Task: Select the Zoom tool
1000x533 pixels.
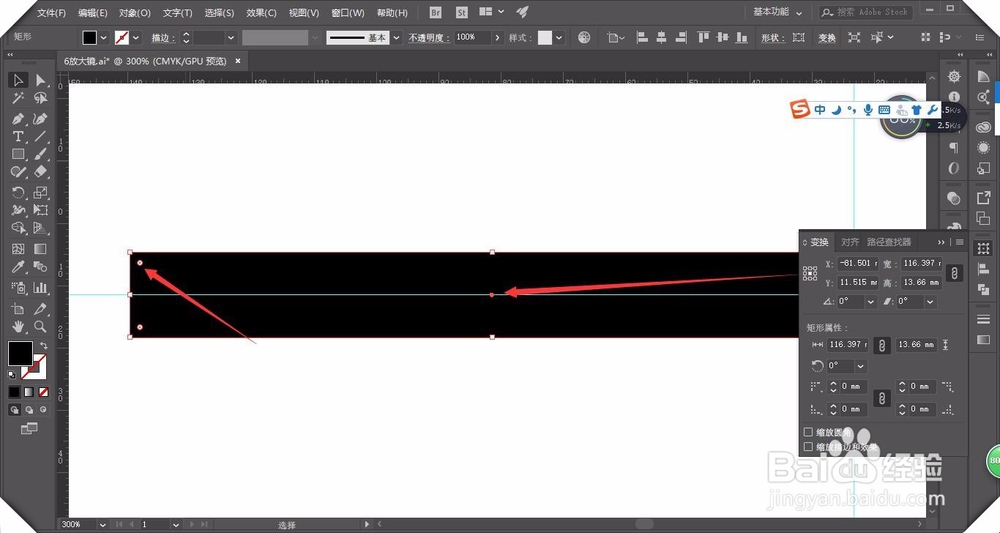Action: [x=41, y=326]
